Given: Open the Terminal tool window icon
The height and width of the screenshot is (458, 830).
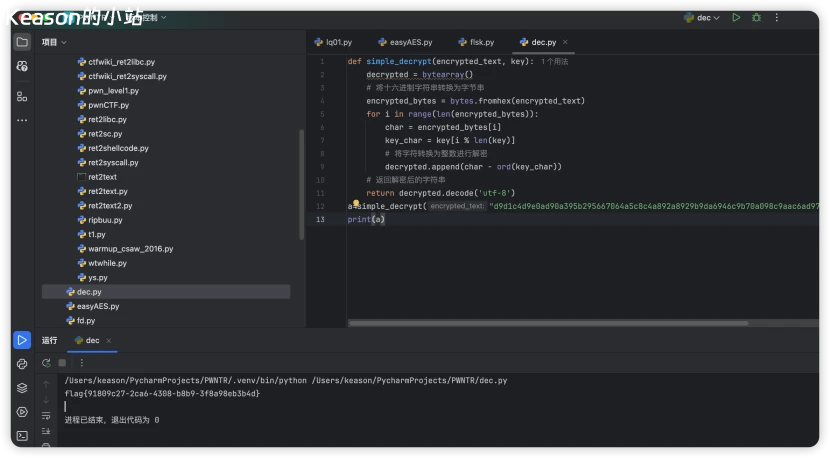Looking at the screenshot, I should [x=22, y=435].
